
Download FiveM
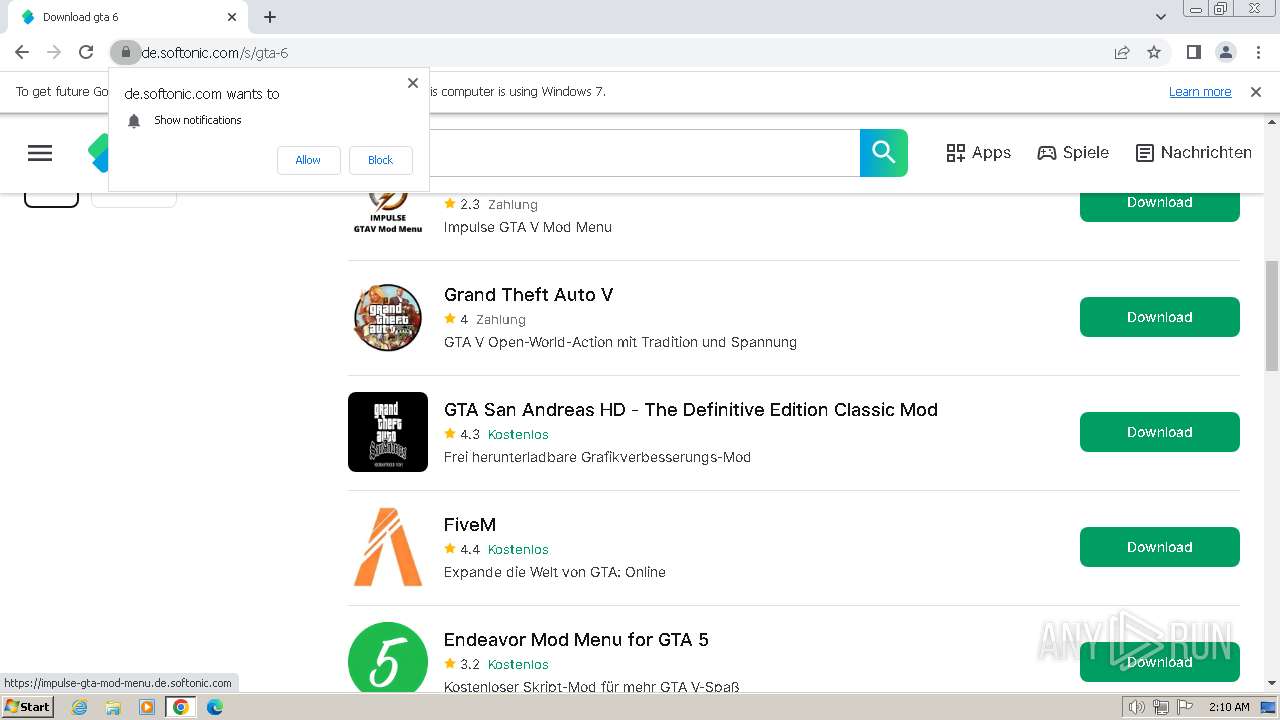pyautogui.click(x=1160, y=547)
